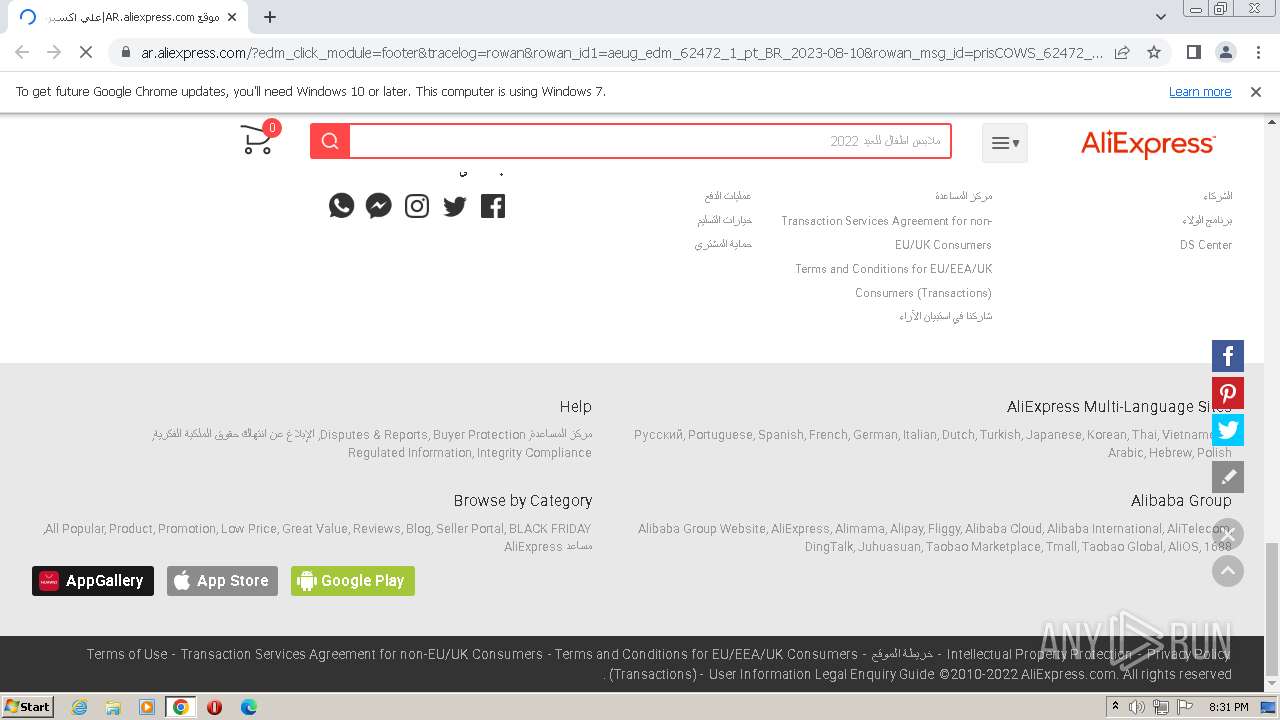The width and height of the screenshot is (1280, 720).
Task: Open Terms and Conditions for EU/EEA/UK link
Action: point(894,281)
